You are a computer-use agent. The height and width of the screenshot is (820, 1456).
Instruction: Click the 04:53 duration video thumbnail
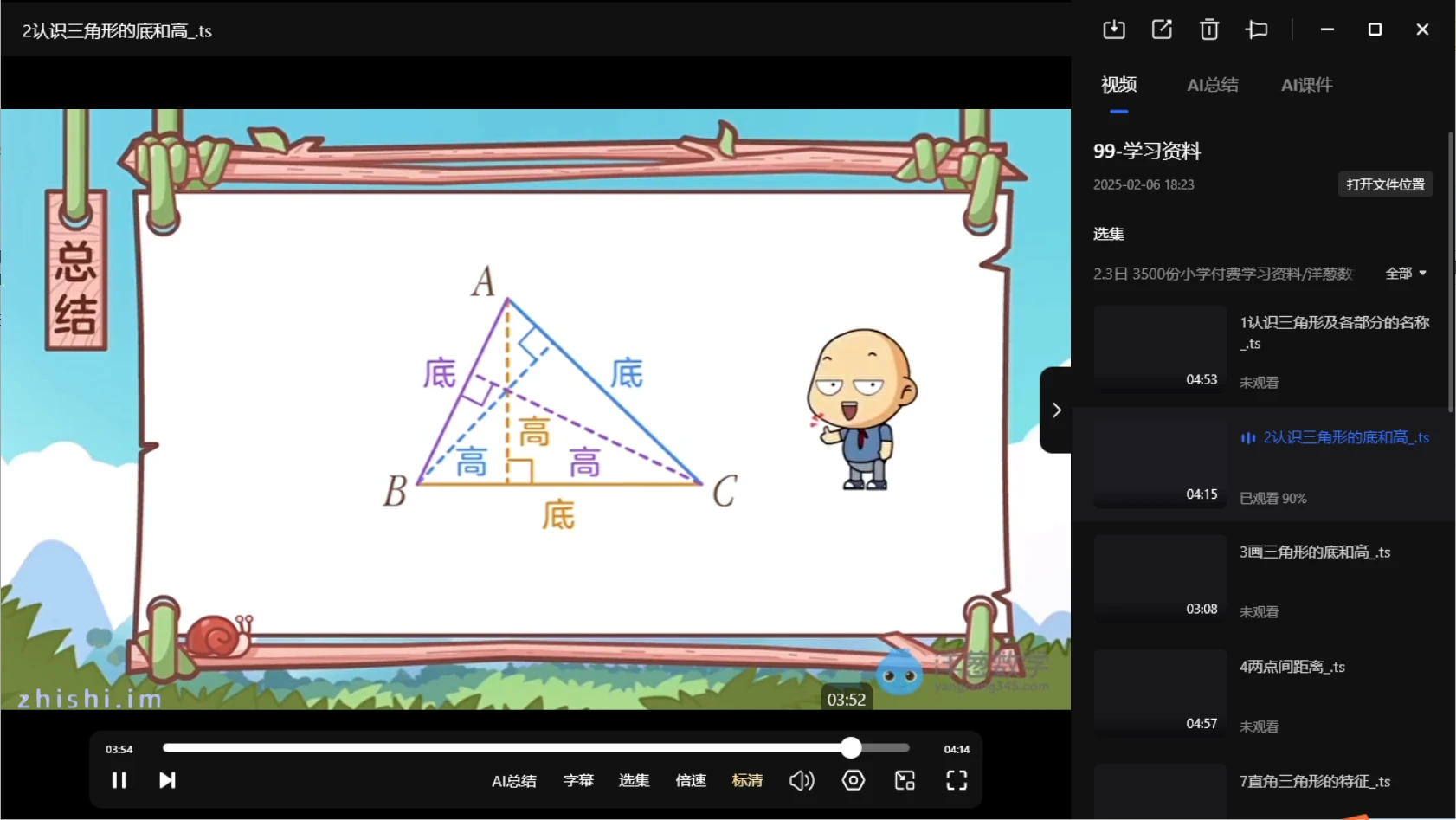pyautogui.click(x=1160, y=350)
